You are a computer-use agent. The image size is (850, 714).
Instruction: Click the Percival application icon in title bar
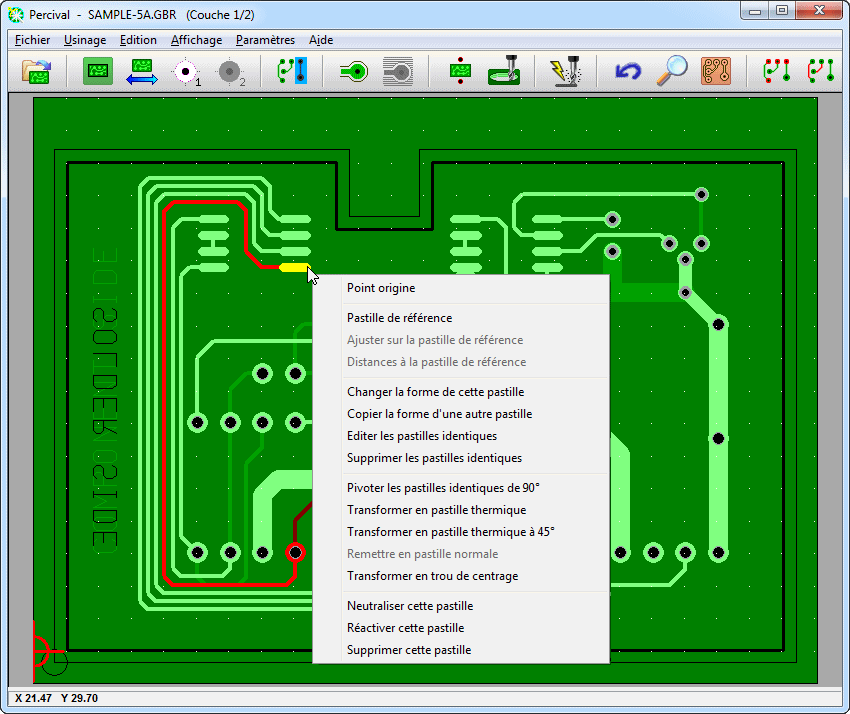[16, 15]
